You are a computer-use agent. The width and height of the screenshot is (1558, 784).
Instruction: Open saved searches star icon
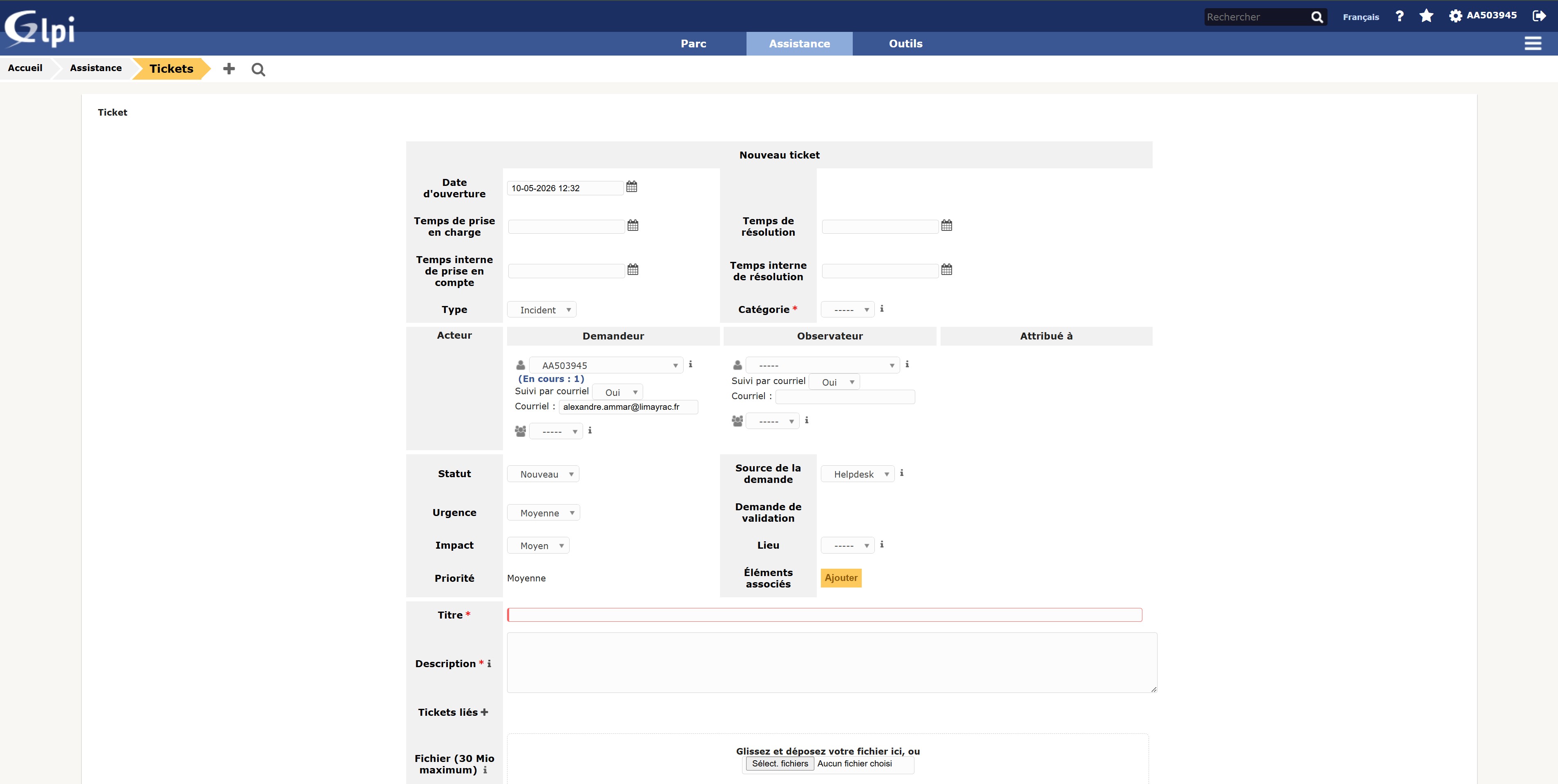click(x=1426, y=16)
